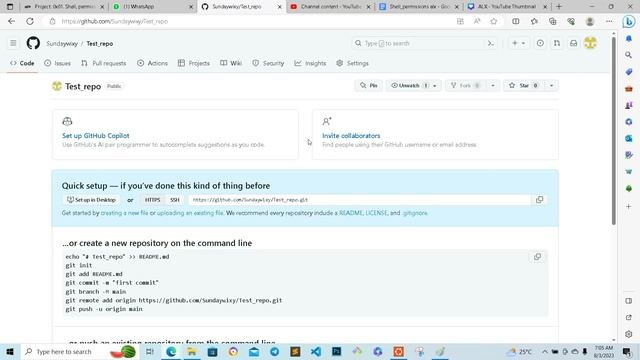Screen dimensions: 640x360
Task: Open browser Settings and more menu
Action: pos(609,21)
